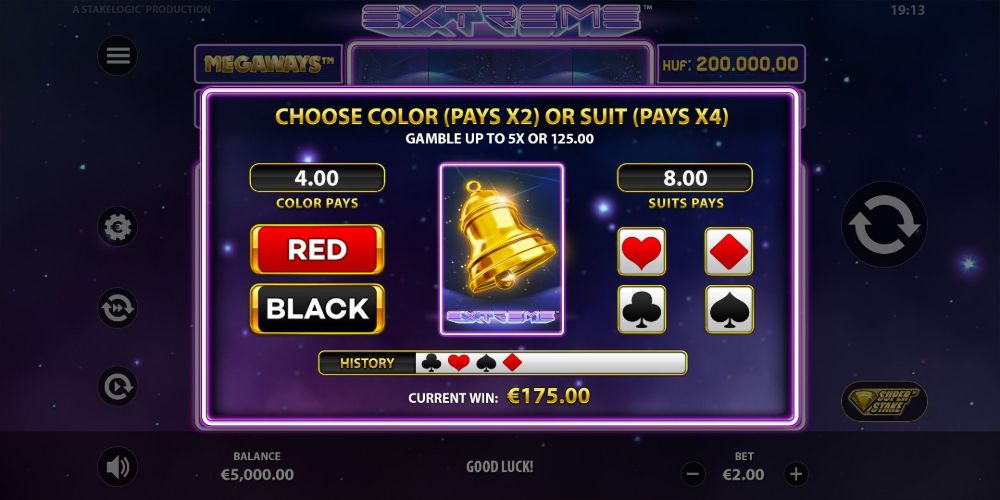Viewport: 1000px width, 500px height.
Task: Increase bet with the plus button
Action: (795, 474)
